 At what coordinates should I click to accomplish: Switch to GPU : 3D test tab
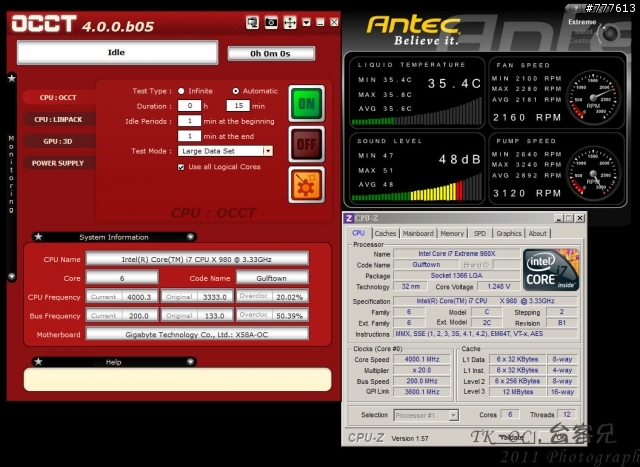[x=59, y=141]
